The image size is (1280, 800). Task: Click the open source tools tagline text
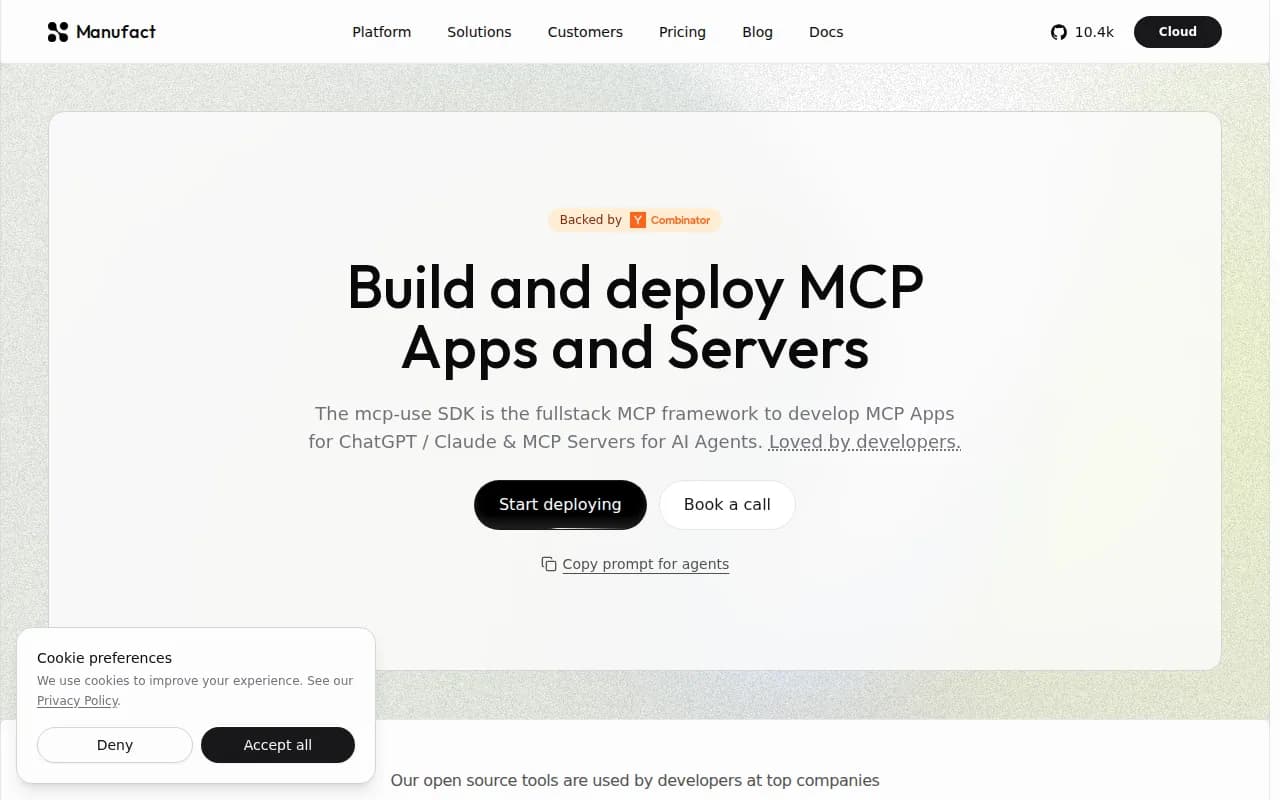(635, 780)
